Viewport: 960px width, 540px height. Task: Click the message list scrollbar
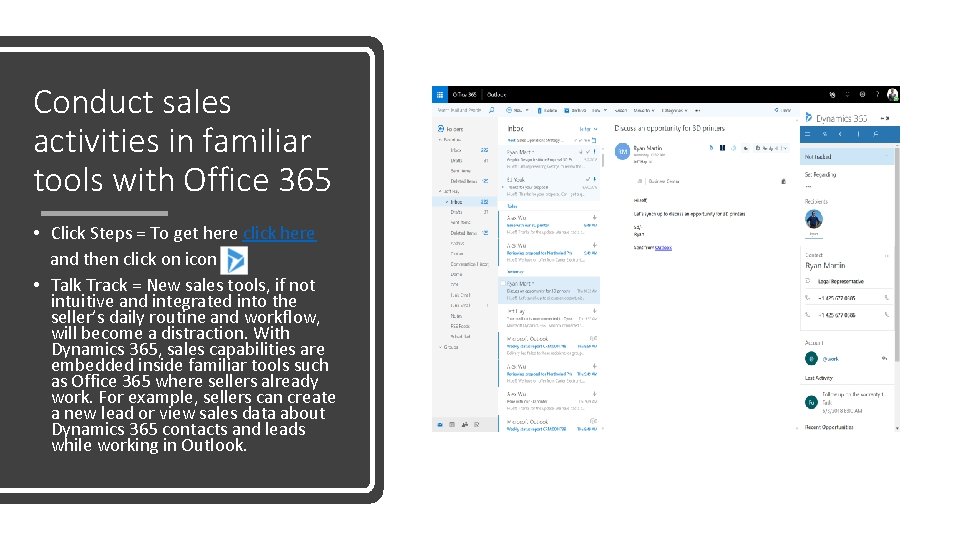[x=602, y=160]
